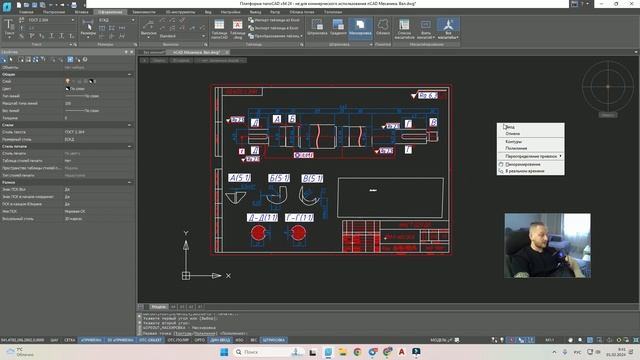Insert a Таблица .dwg table
Image resolution: width=640 pixels, height=360 pixels.
click(x=238, y=29)
